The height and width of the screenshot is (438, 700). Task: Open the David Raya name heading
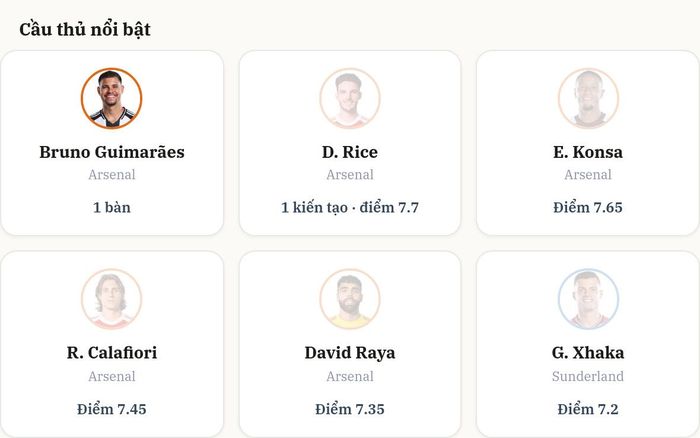click(350, 353)
